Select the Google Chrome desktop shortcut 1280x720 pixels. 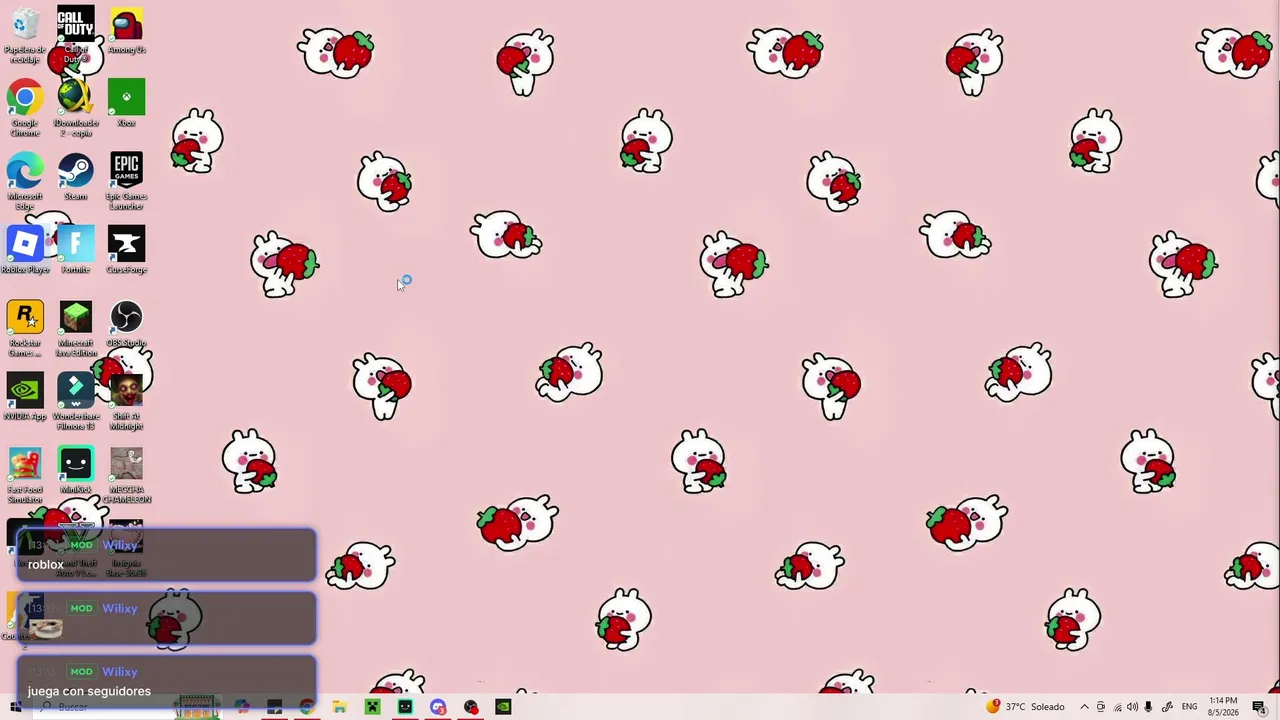point(25,109)
